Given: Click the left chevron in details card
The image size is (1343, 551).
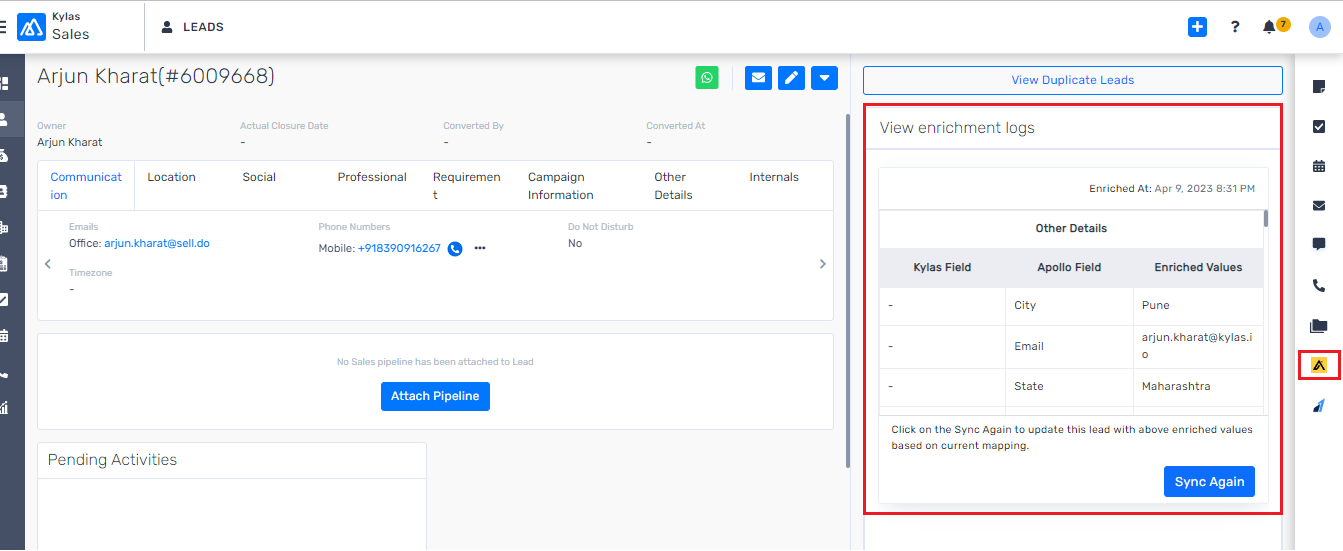Looking at the screenshot, I should (x=48, y=264).
